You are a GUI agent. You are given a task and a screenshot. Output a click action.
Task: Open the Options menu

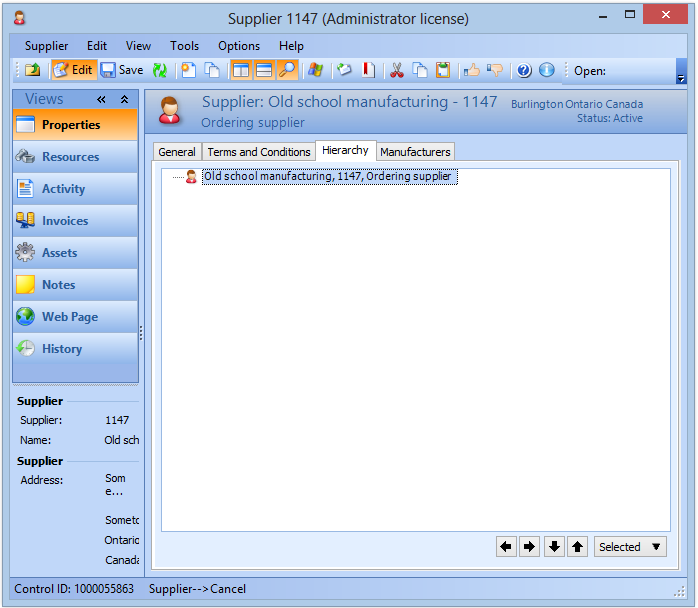[x=239, y=46]
